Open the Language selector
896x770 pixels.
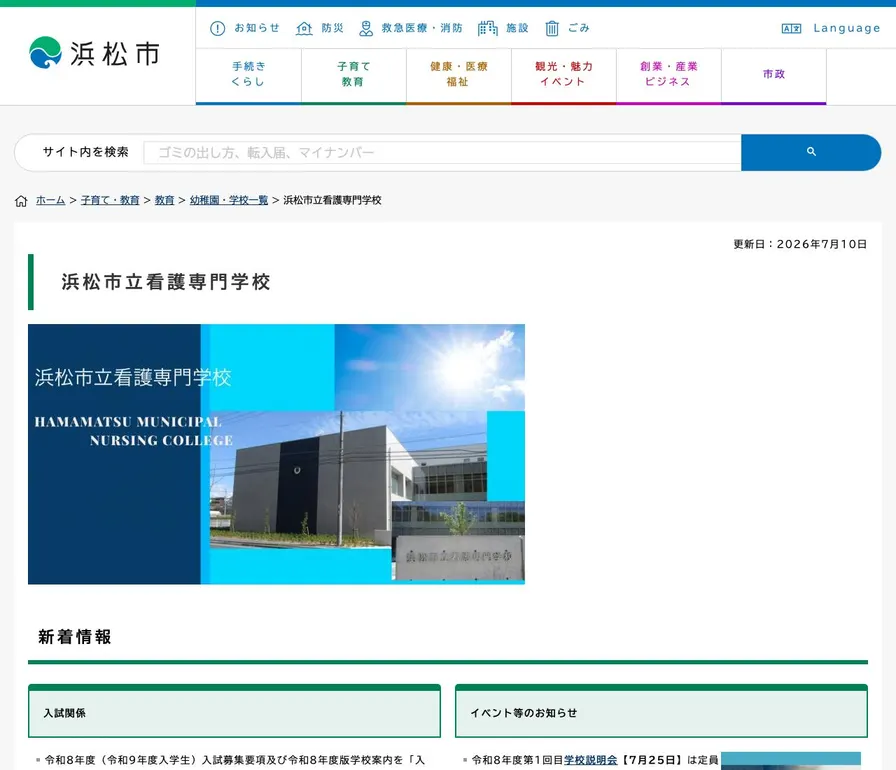point(846,28)
